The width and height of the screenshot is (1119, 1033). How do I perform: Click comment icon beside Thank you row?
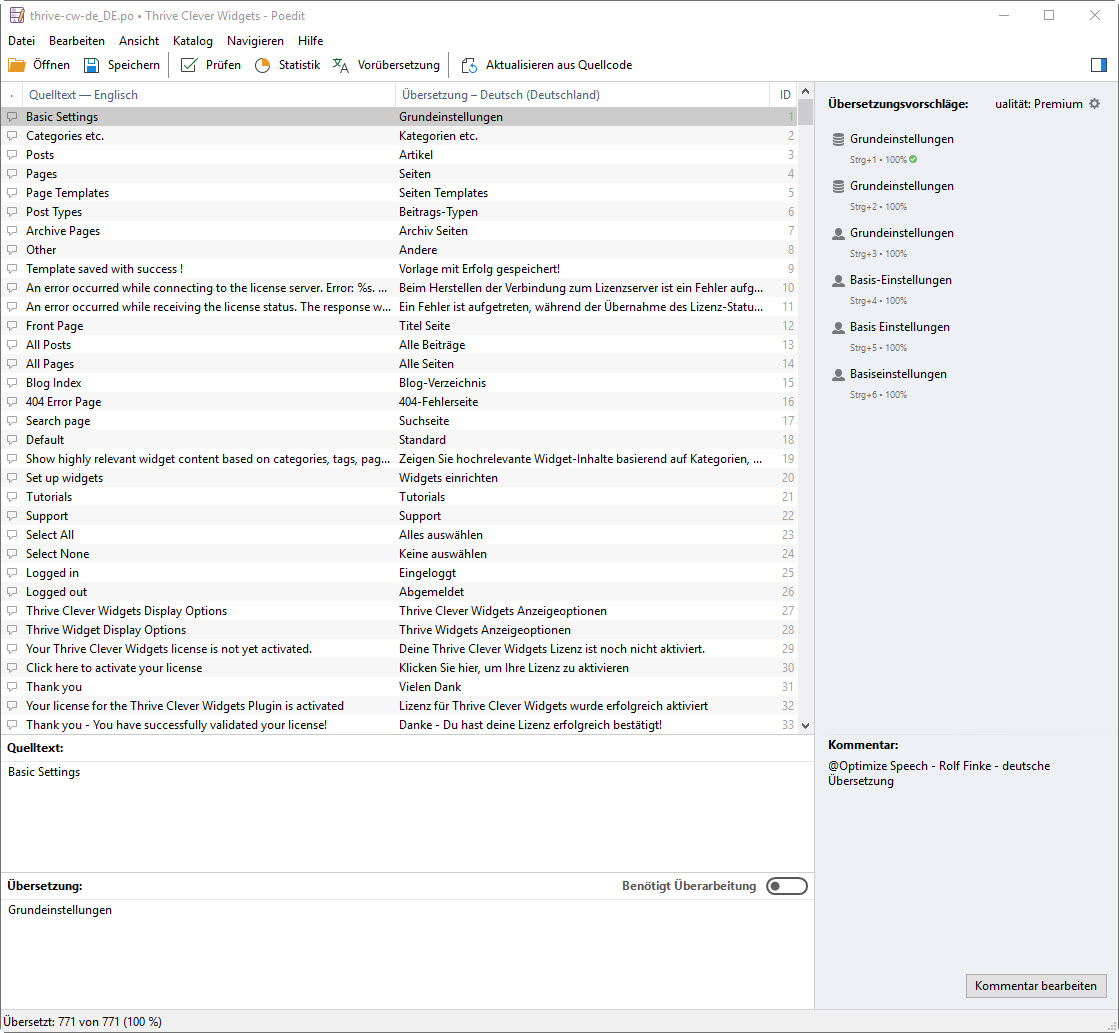pyautogui.click(x=12, y=686)
